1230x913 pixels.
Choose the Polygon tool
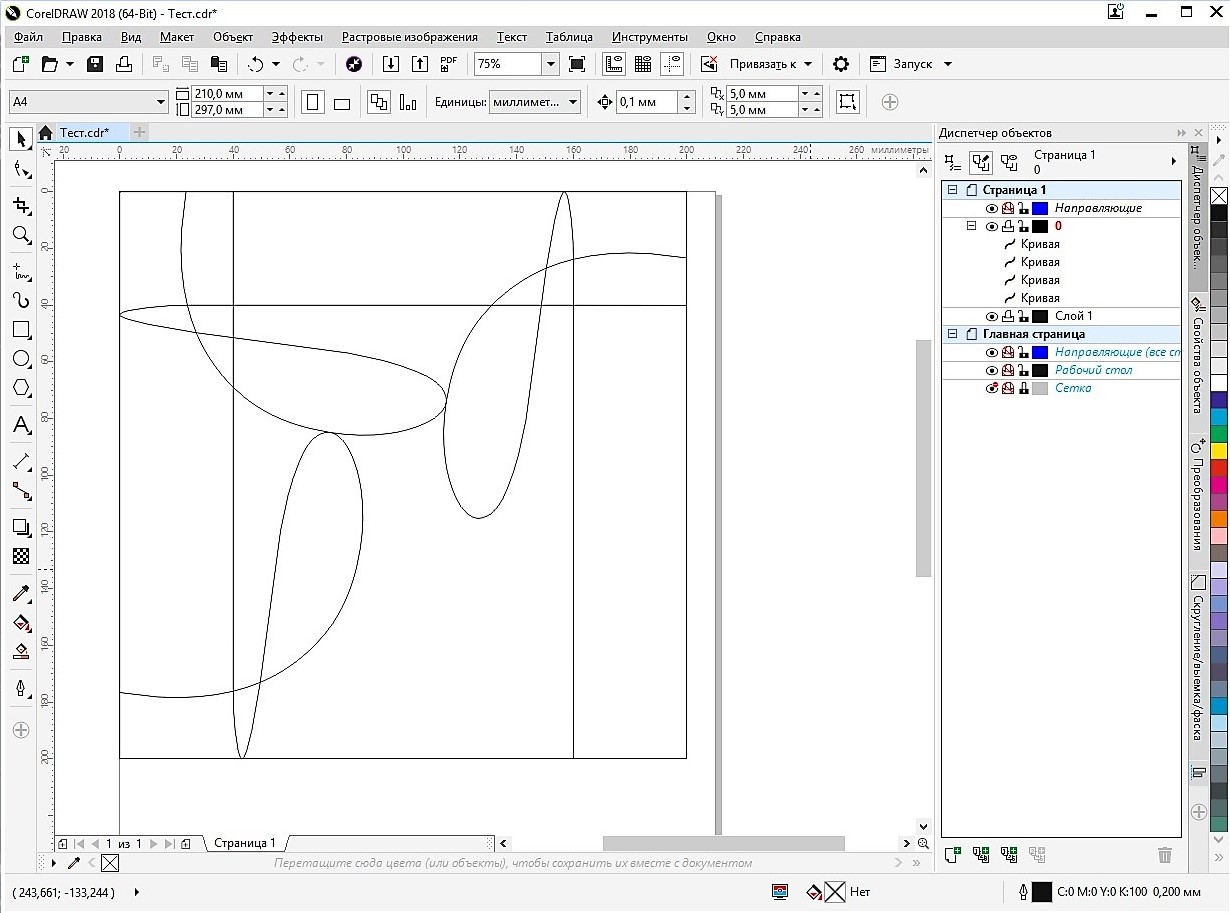[x=20, y=388]
